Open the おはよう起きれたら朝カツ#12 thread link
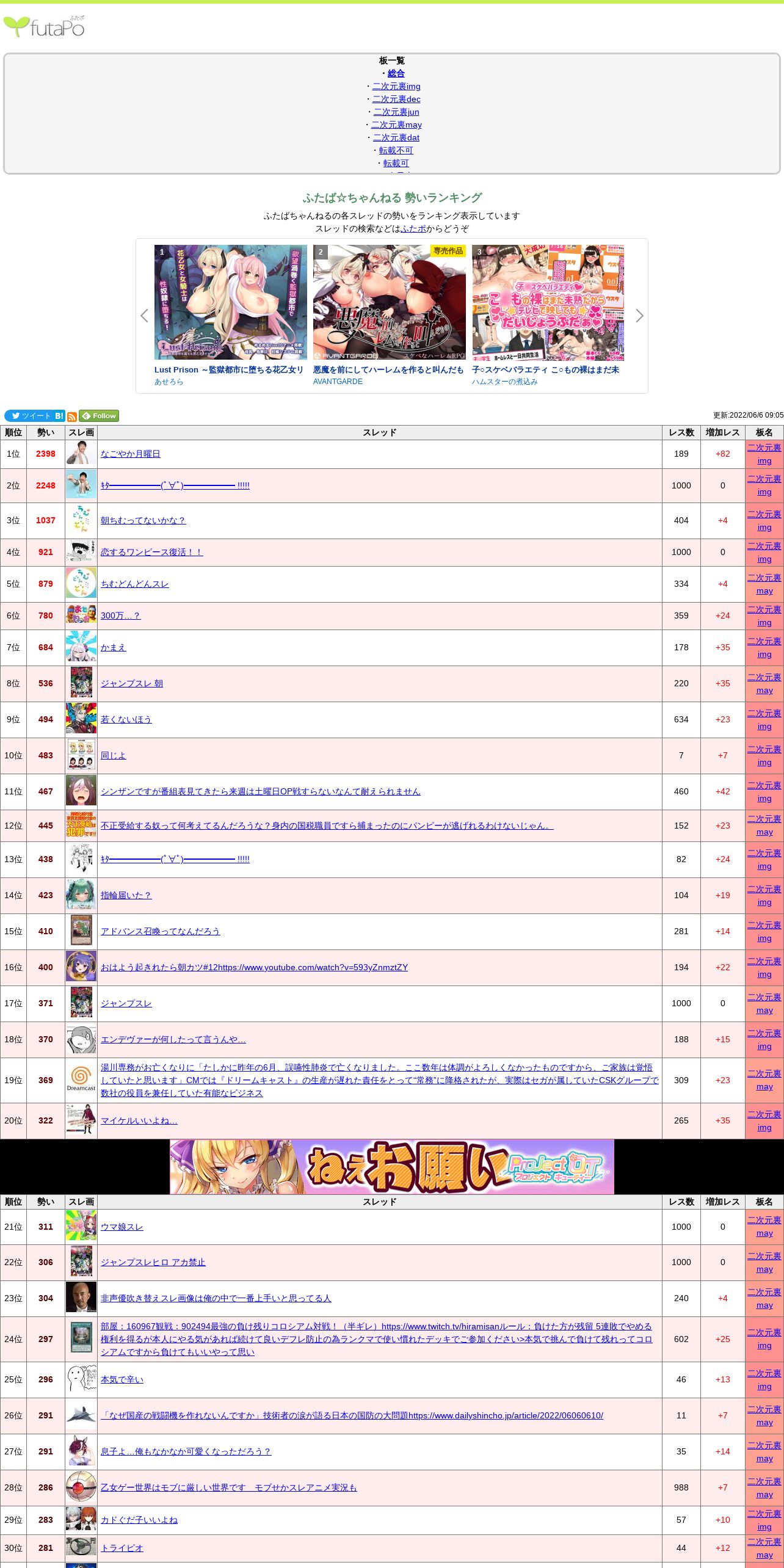784x1568 pixels. pos(254,967)
